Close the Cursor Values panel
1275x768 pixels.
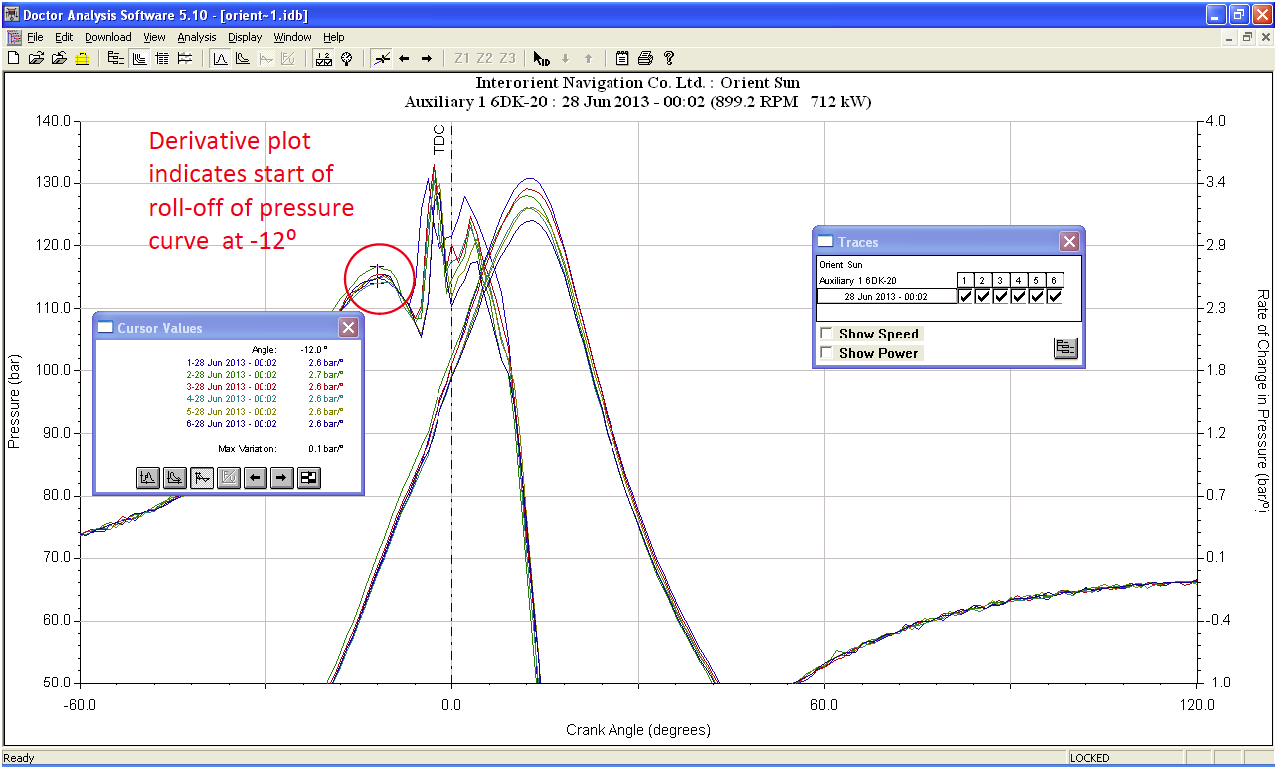click(348, 328)
